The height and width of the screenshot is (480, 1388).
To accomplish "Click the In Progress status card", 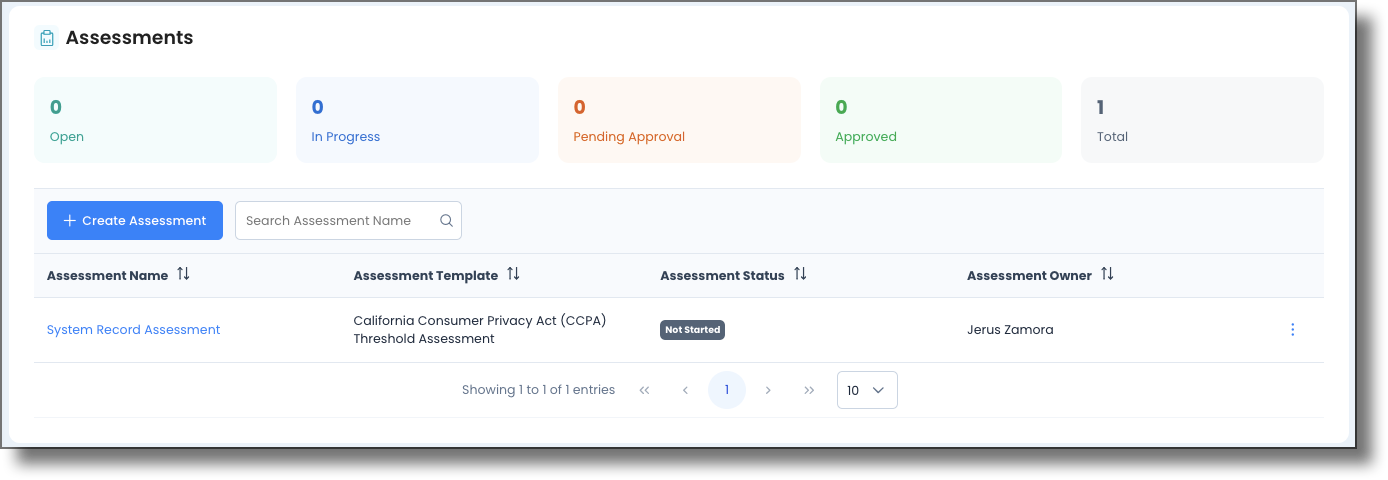I will click(x=417, y=120).
